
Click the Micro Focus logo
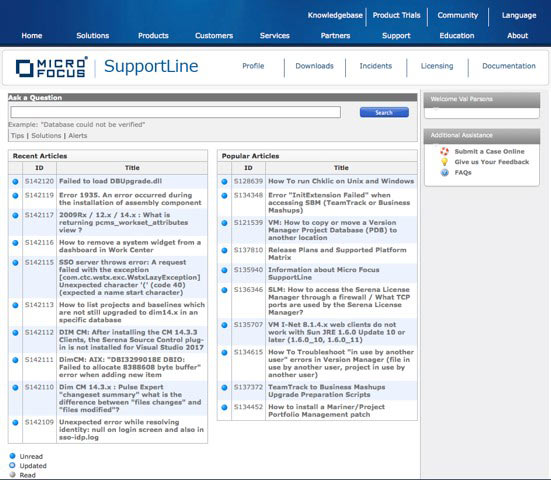point(51,67)
